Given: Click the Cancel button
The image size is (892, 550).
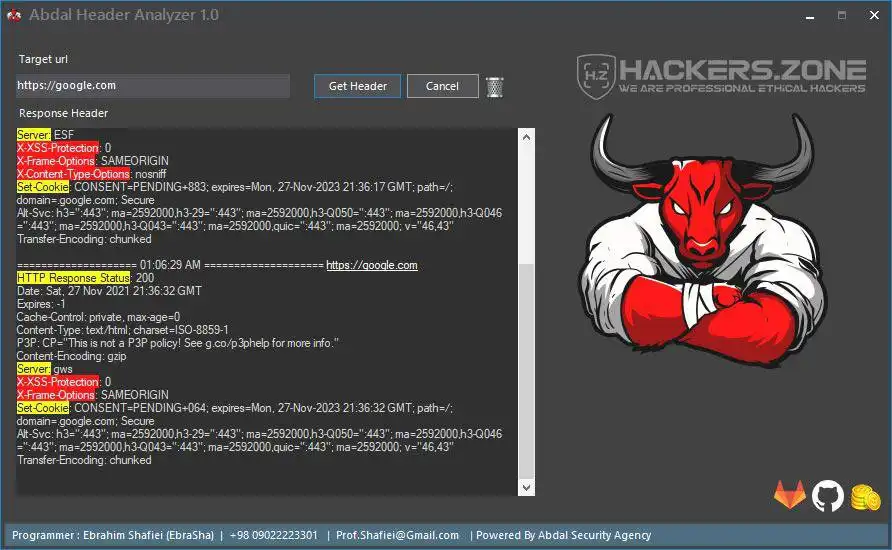Looking at the screenshot, I should click(x=443, y=86).
